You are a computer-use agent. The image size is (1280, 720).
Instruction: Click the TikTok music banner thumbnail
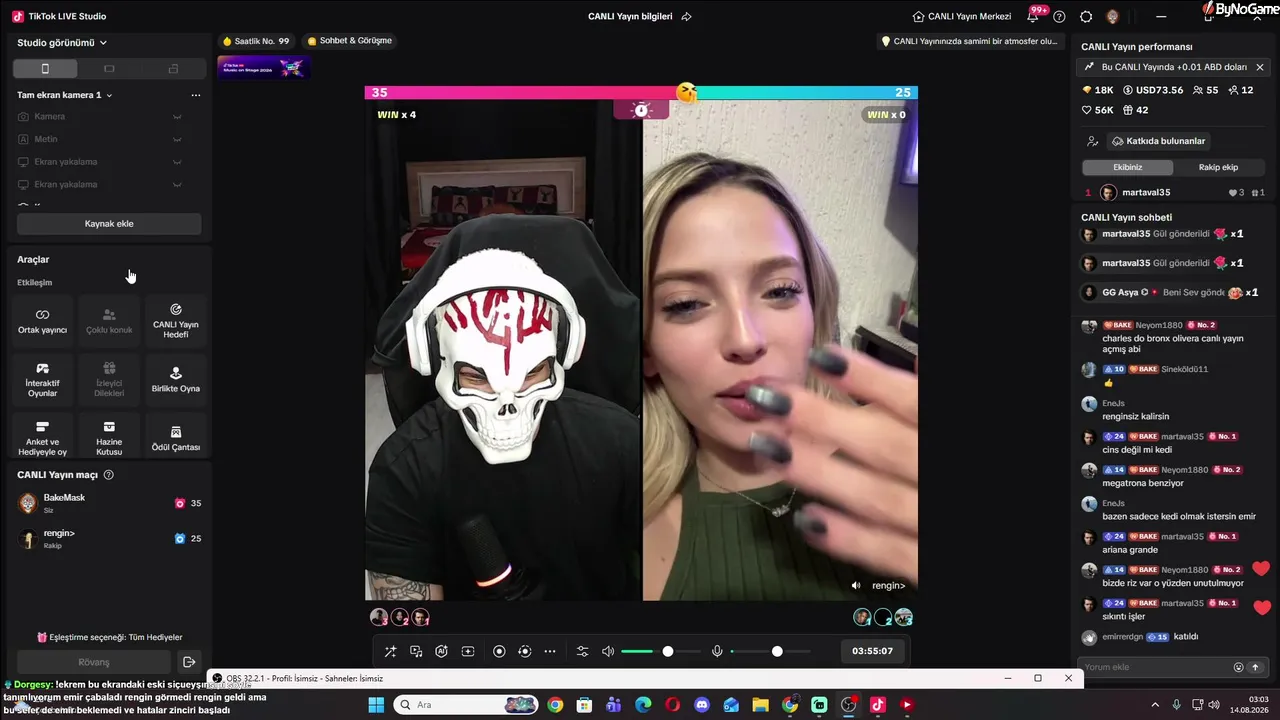point(264,67)
